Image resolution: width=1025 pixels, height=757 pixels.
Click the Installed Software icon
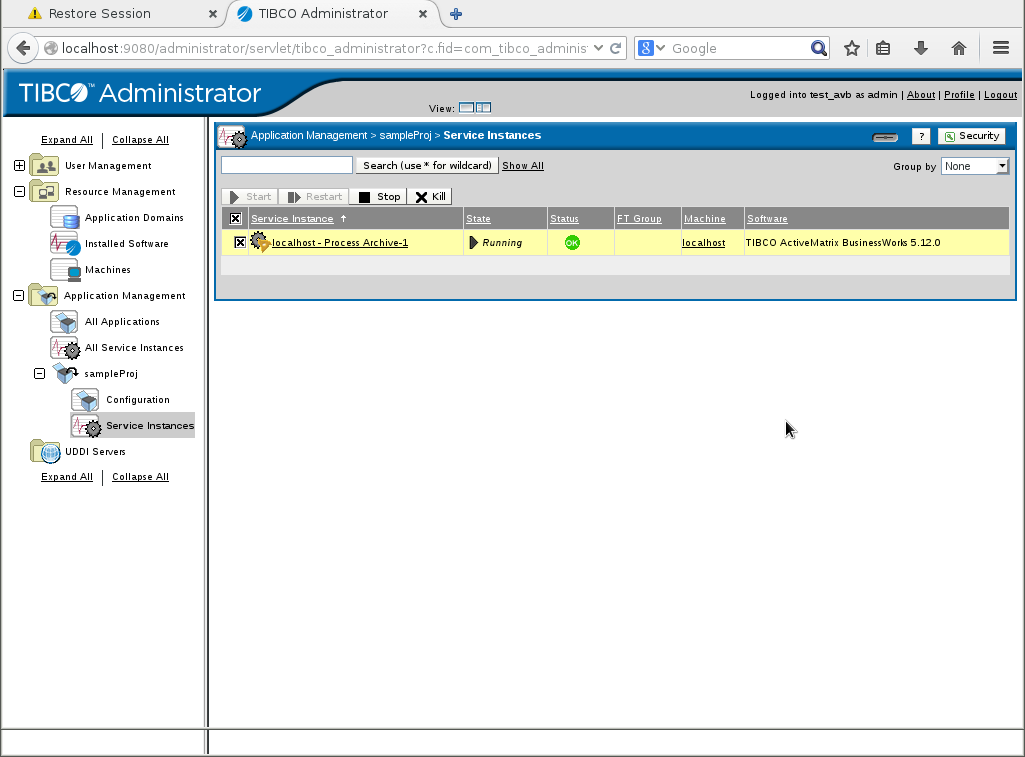click(64, 243)
